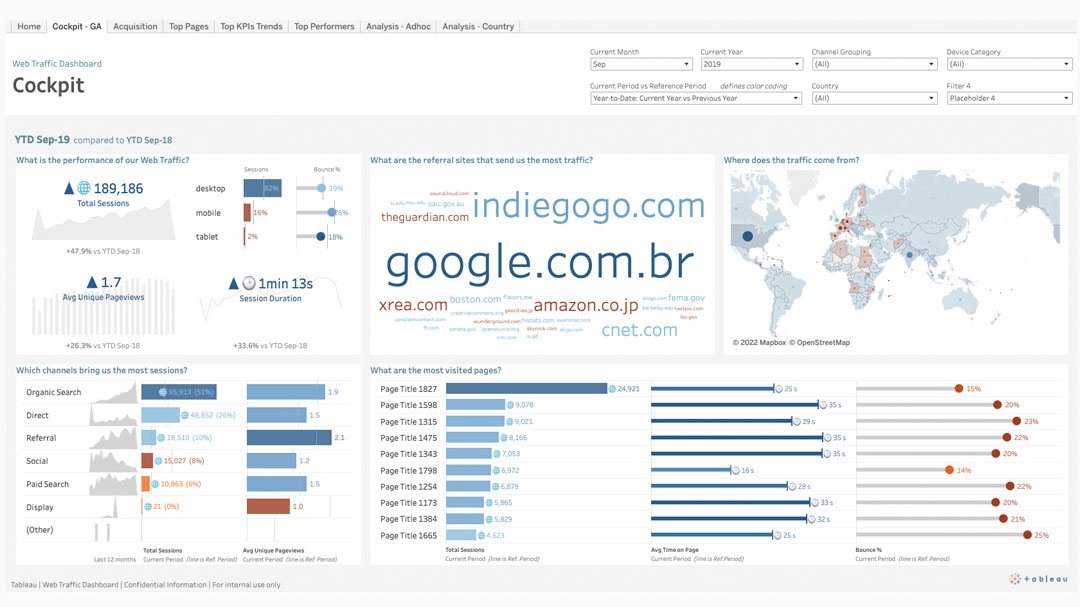Click the Tableau logo in the footer

1038,579
